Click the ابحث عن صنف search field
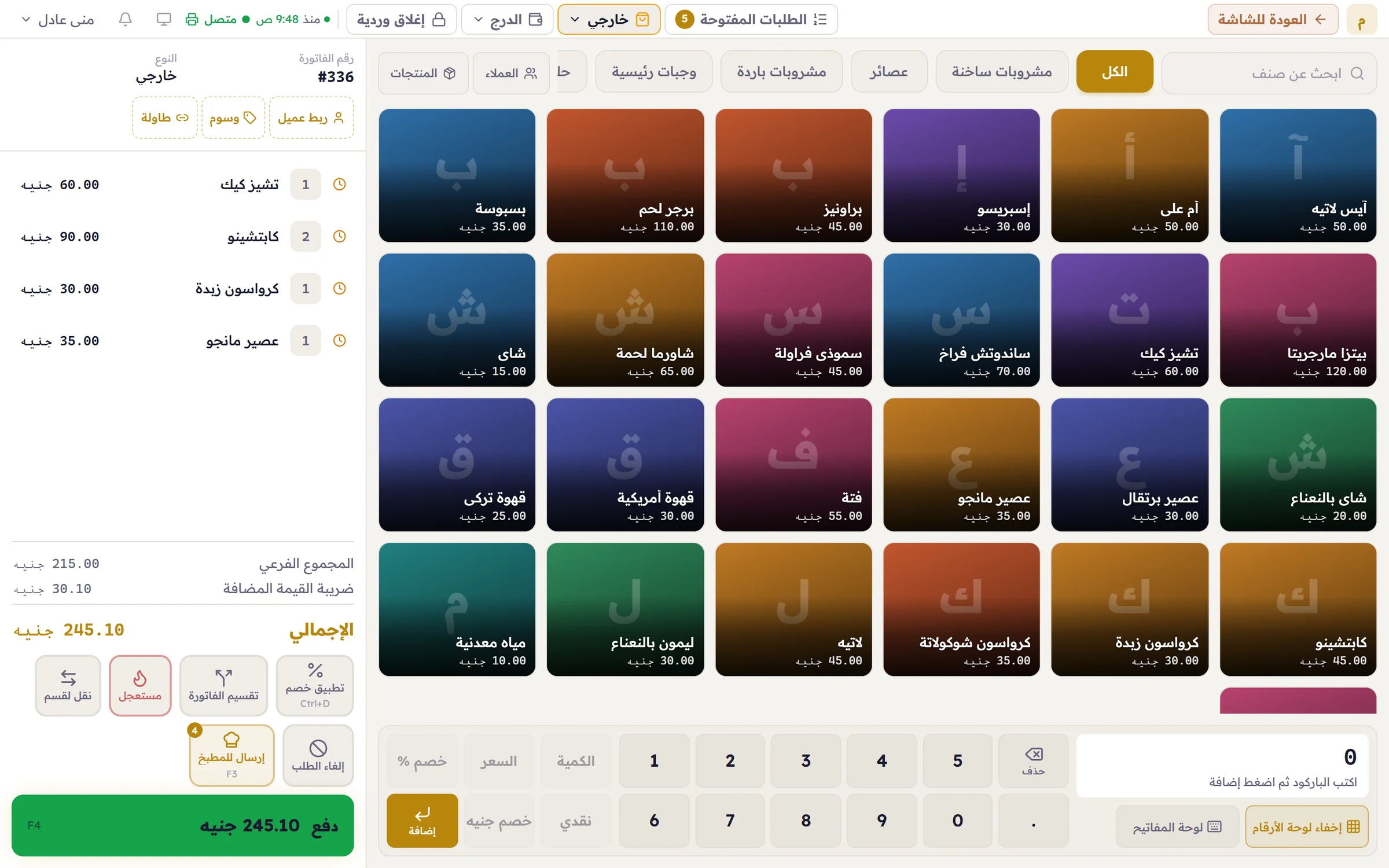The height and width of the screenshot is (868, 1389). pos(1269,73)
